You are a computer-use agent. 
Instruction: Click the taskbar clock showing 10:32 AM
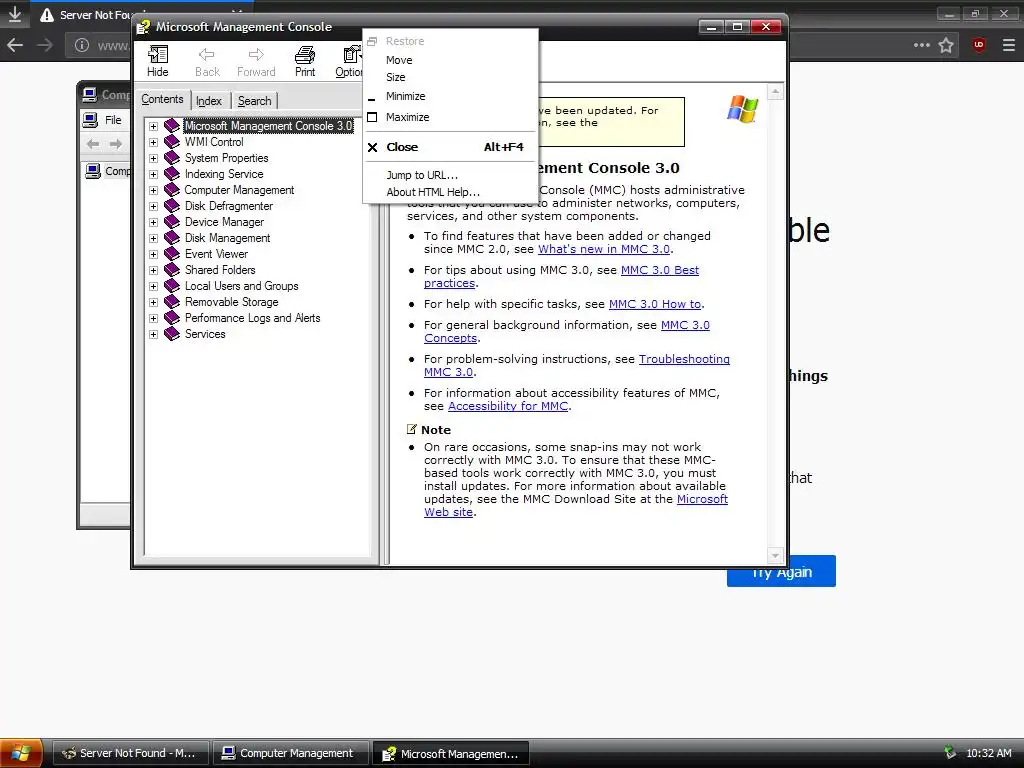click(988, 753)
